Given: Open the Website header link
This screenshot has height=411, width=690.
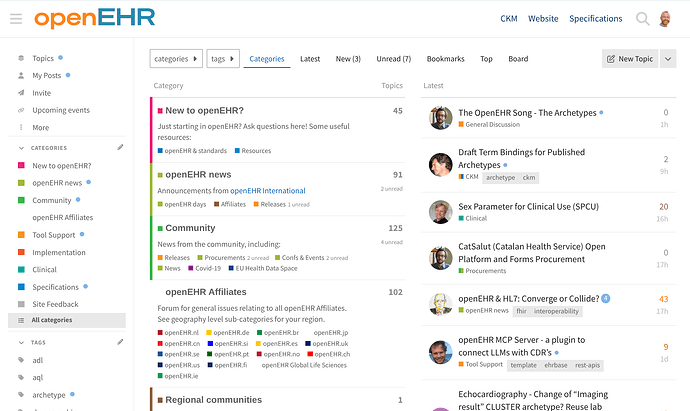Looking at the screenshot, I should 543,18.
